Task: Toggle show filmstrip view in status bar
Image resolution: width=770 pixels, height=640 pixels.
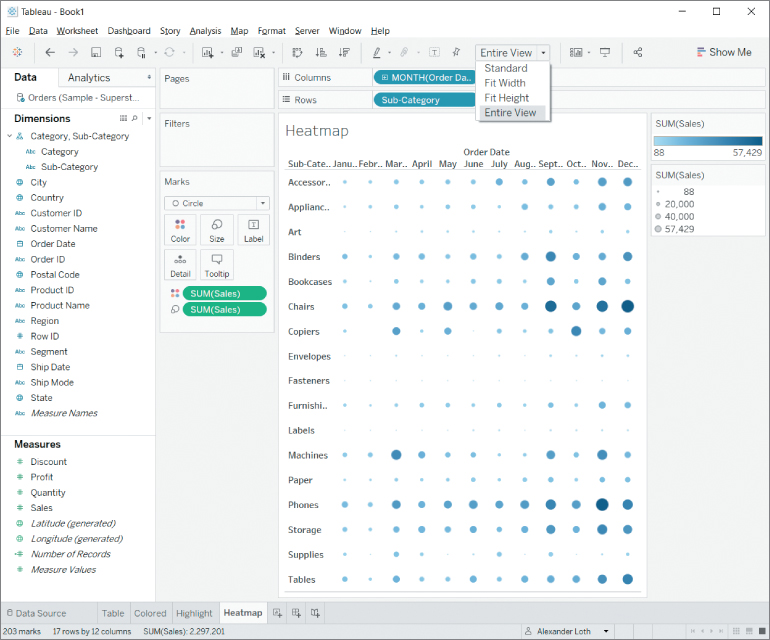Action: pyautogui.click(x=749, y=631)
